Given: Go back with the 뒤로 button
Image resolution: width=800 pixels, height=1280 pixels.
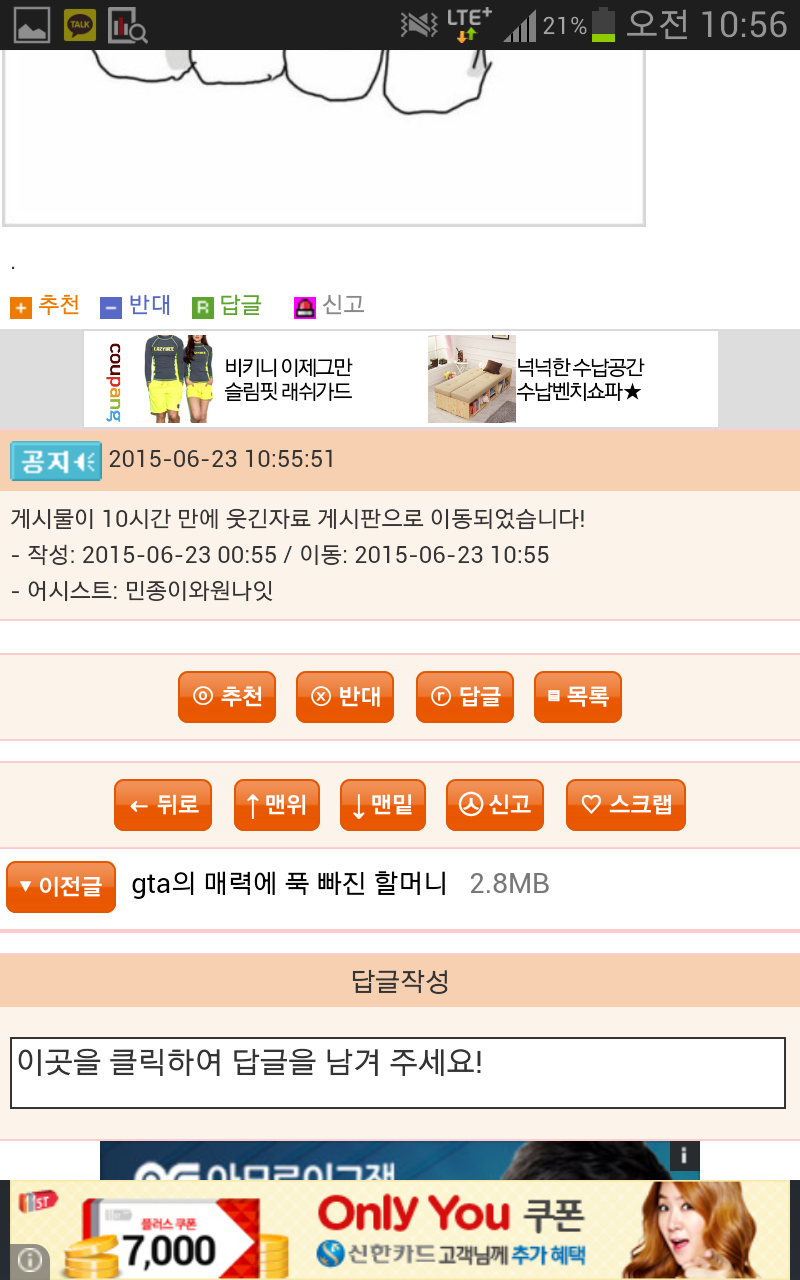Looking at the screenshot, I should pos(163,805).
